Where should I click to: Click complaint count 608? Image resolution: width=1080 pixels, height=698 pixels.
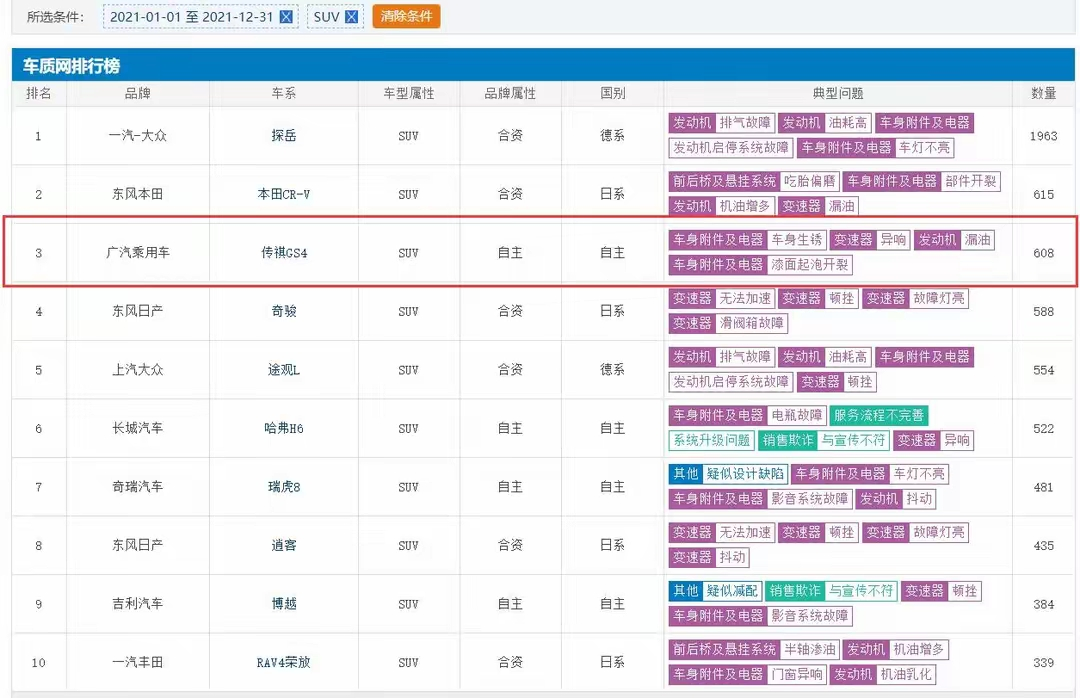1043,253
